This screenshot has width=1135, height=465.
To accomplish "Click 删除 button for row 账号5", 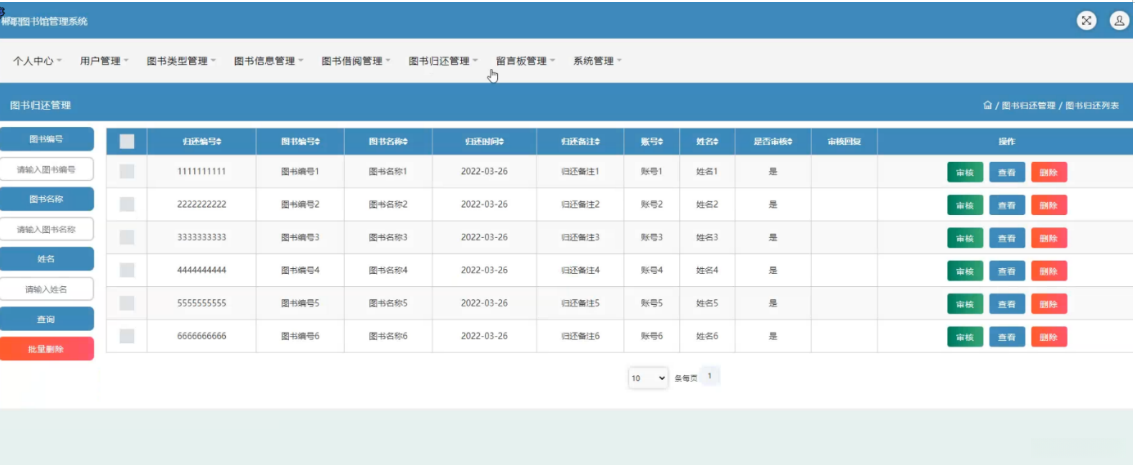I will coord(1049,304).
